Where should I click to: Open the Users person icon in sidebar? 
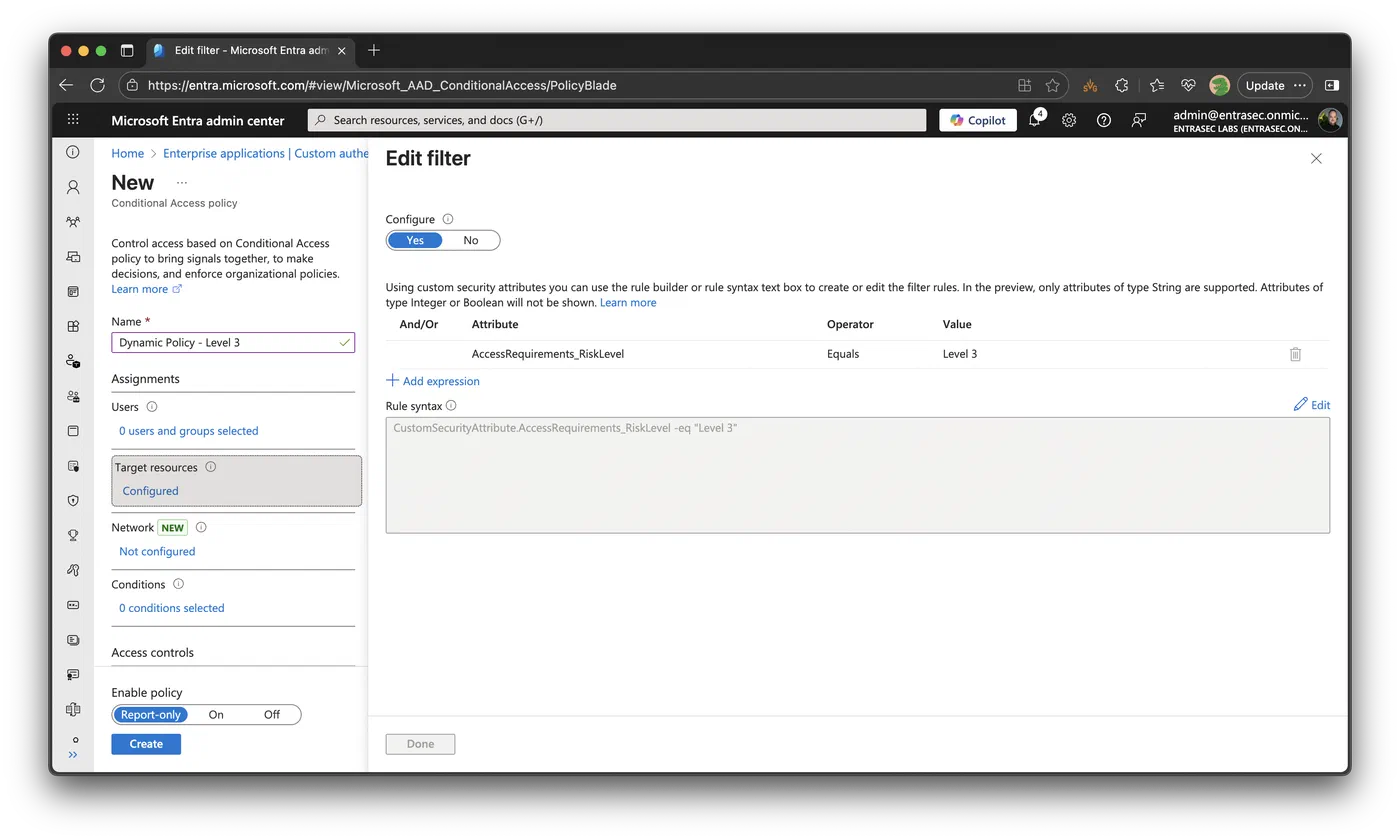click(x=73, y=187)
